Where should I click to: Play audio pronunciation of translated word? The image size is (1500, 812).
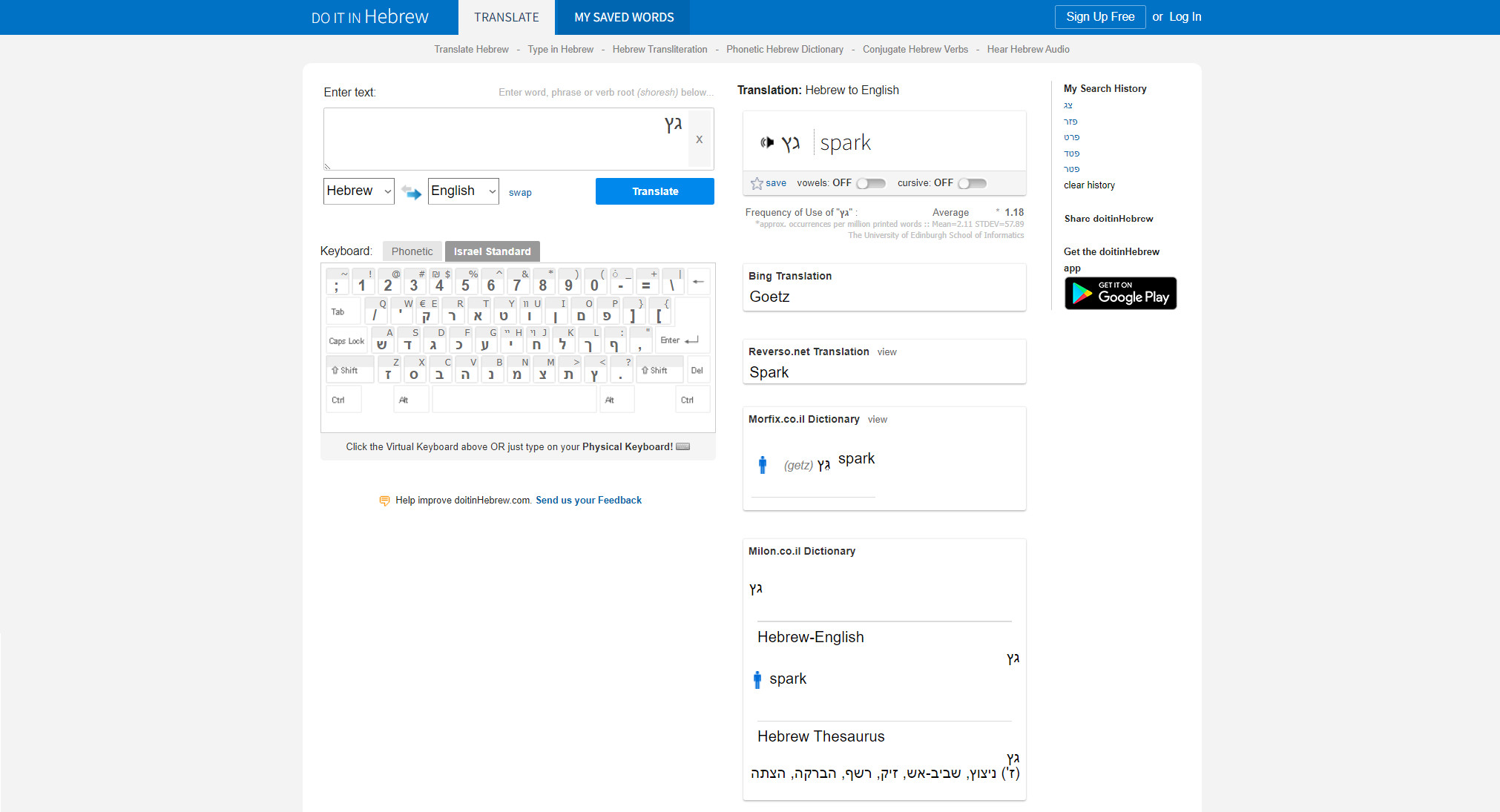click(767, 142)
